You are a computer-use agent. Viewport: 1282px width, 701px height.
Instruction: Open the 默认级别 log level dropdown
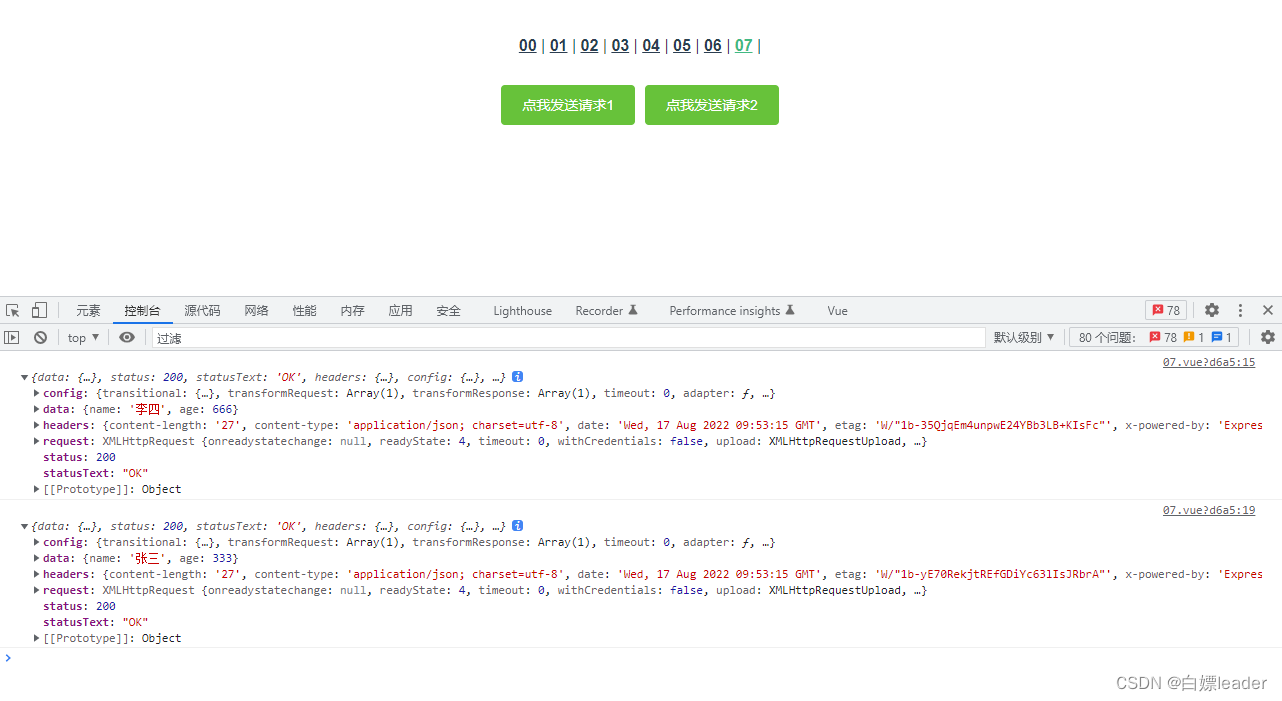point(1023,338)
